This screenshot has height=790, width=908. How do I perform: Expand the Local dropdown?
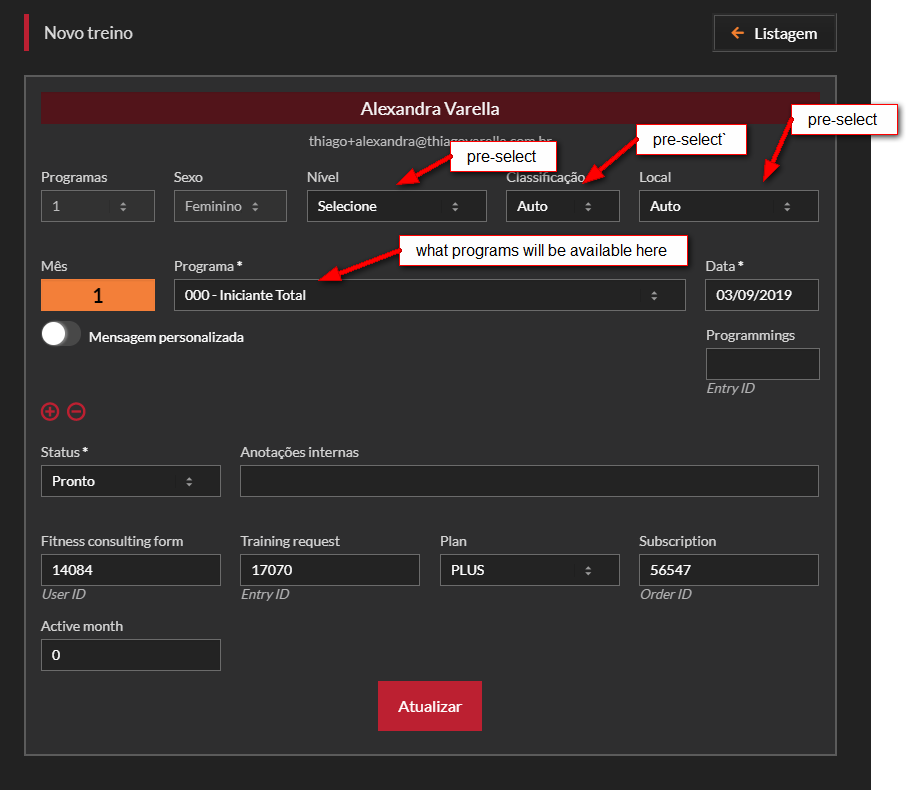pos(728,206)
